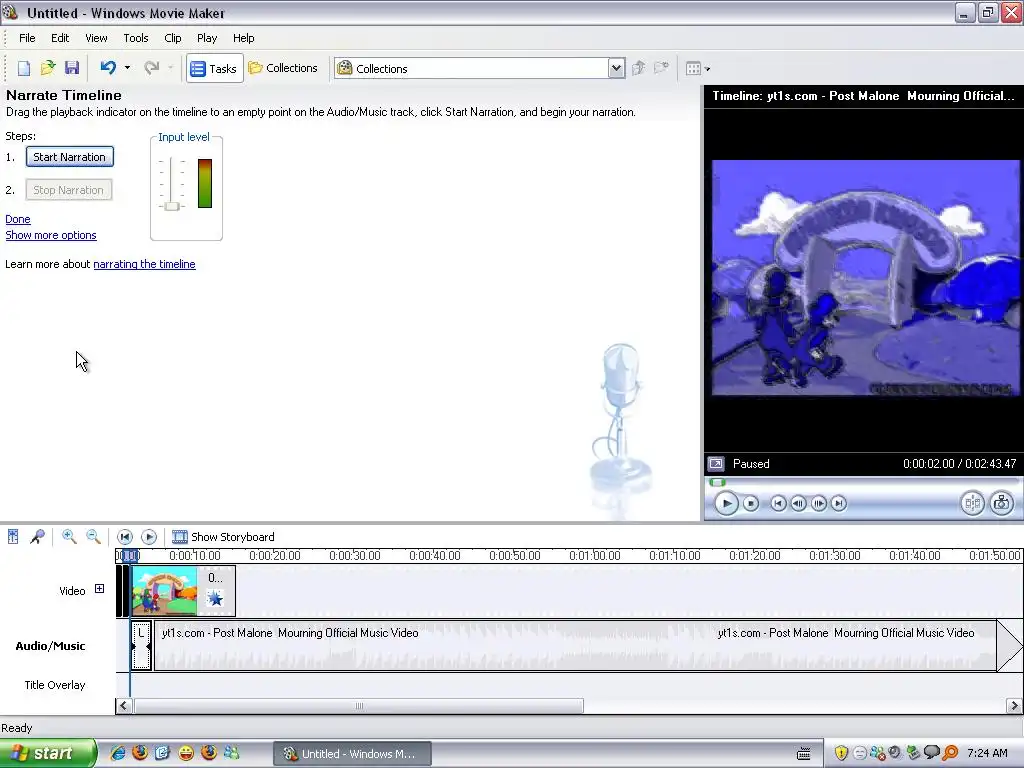Viewport: 1024px width, 768px height.
Task: Expand the Video track
Action: tap(99, 589)
